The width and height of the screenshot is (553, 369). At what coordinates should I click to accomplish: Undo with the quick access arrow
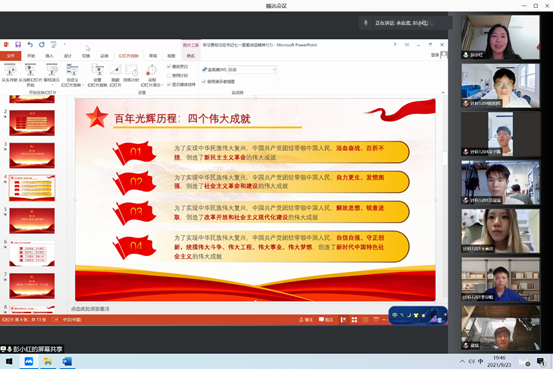pyautogui.click(x=30, y=45)
